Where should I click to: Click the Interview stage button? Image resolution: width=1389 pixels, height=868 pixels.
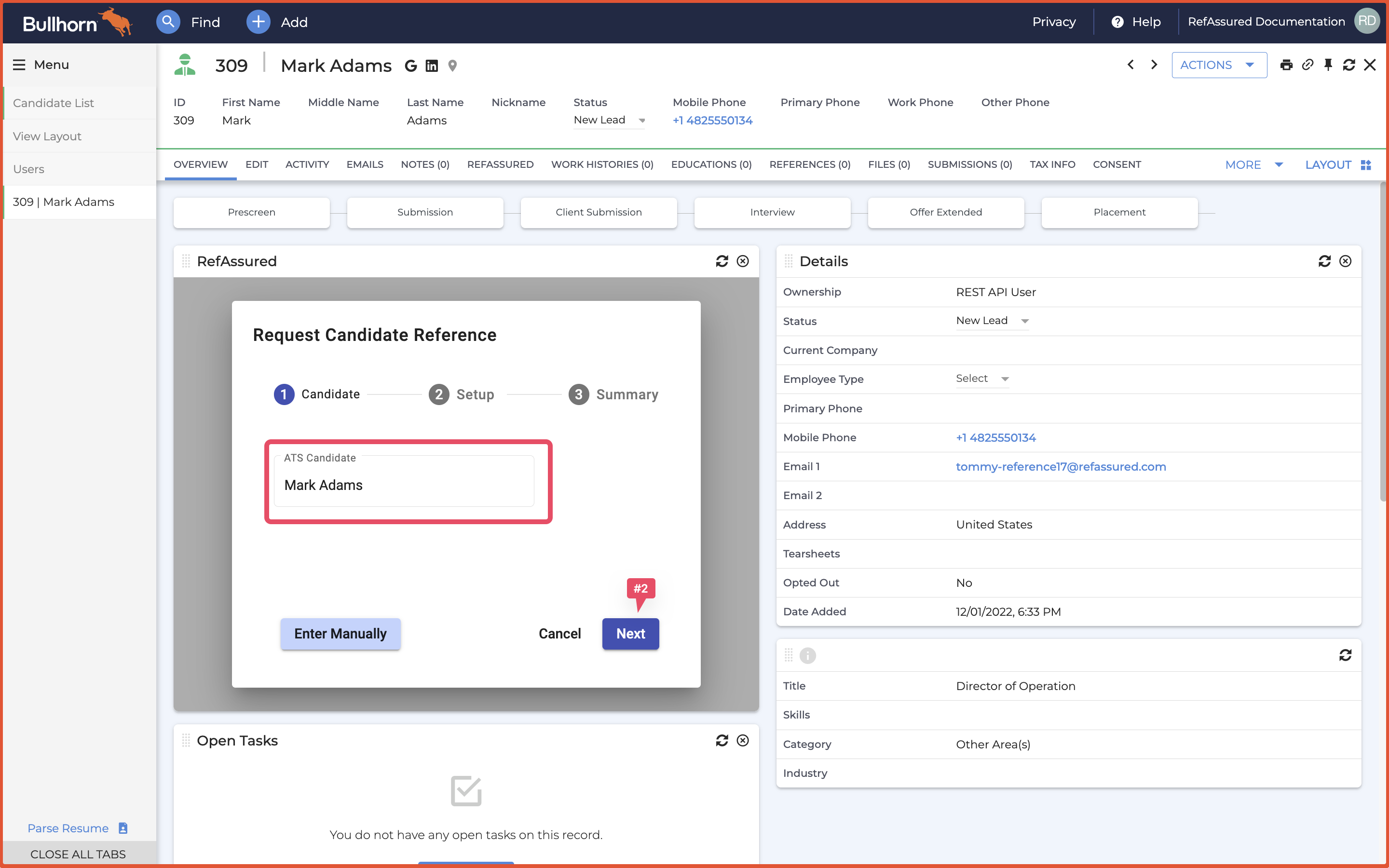[x=772, y=212]
